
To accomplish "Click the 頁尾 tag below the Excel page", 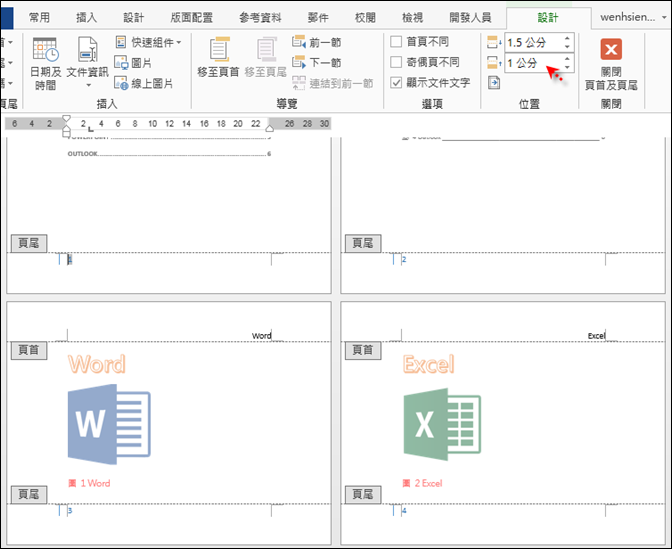I will pyautogui.click(x=363, y=495).
